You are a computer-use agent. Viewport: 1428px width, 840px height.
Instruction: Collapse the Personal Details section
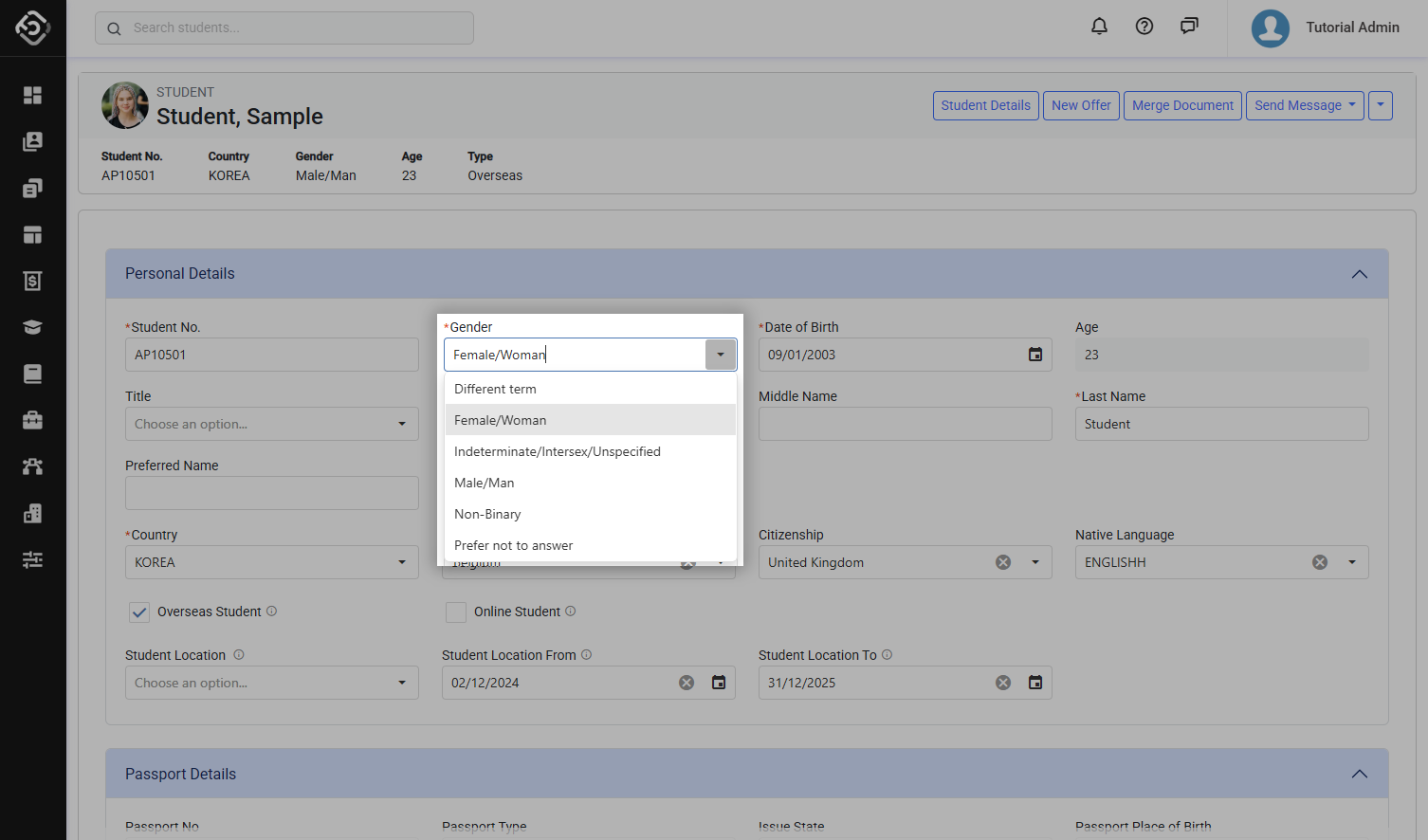point(1359,274)
